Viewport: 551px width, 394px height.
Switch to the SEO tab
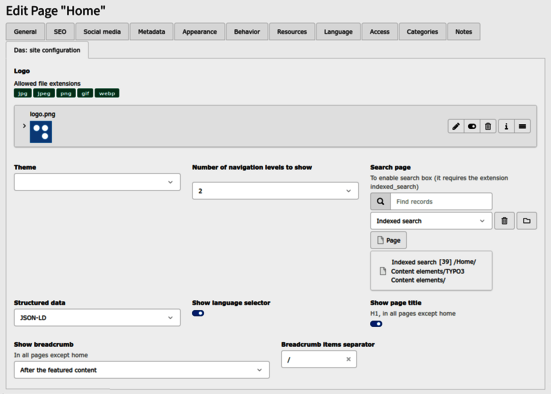(60, 32)
